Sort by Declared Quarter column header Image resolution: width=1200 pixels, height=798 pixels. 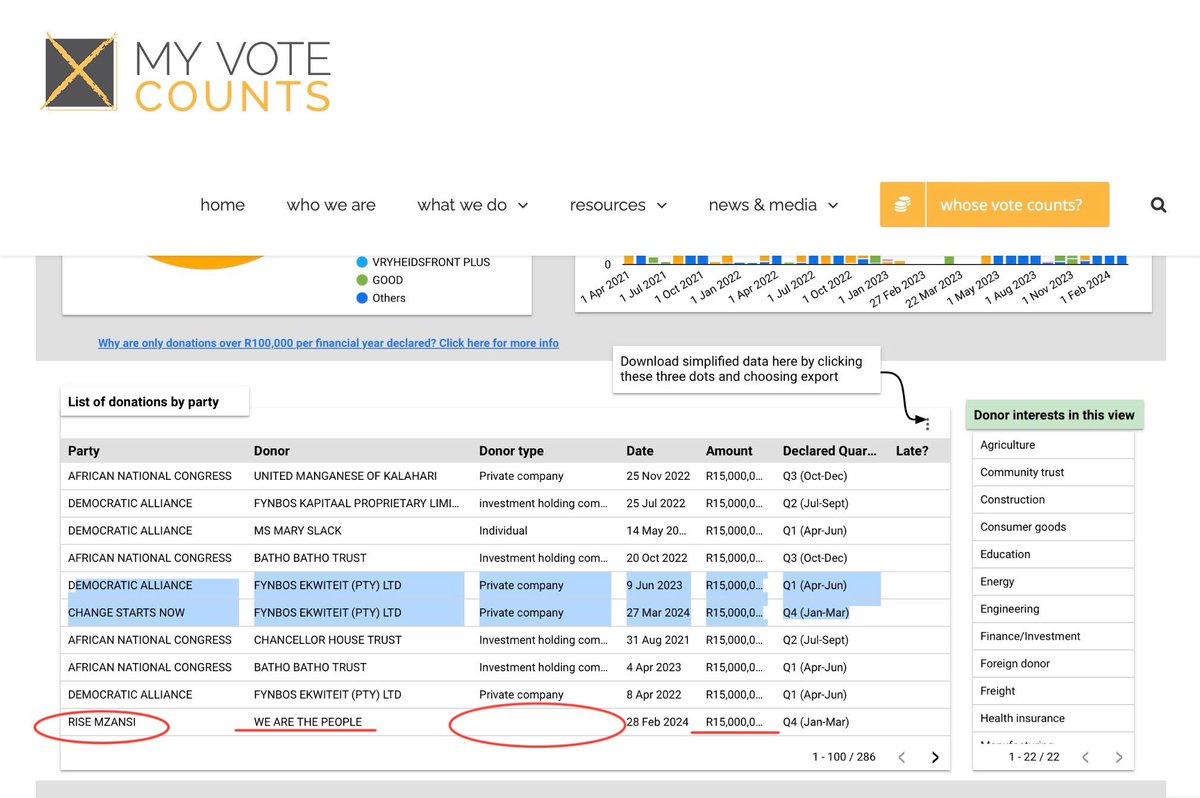click(x=829, y=451)
